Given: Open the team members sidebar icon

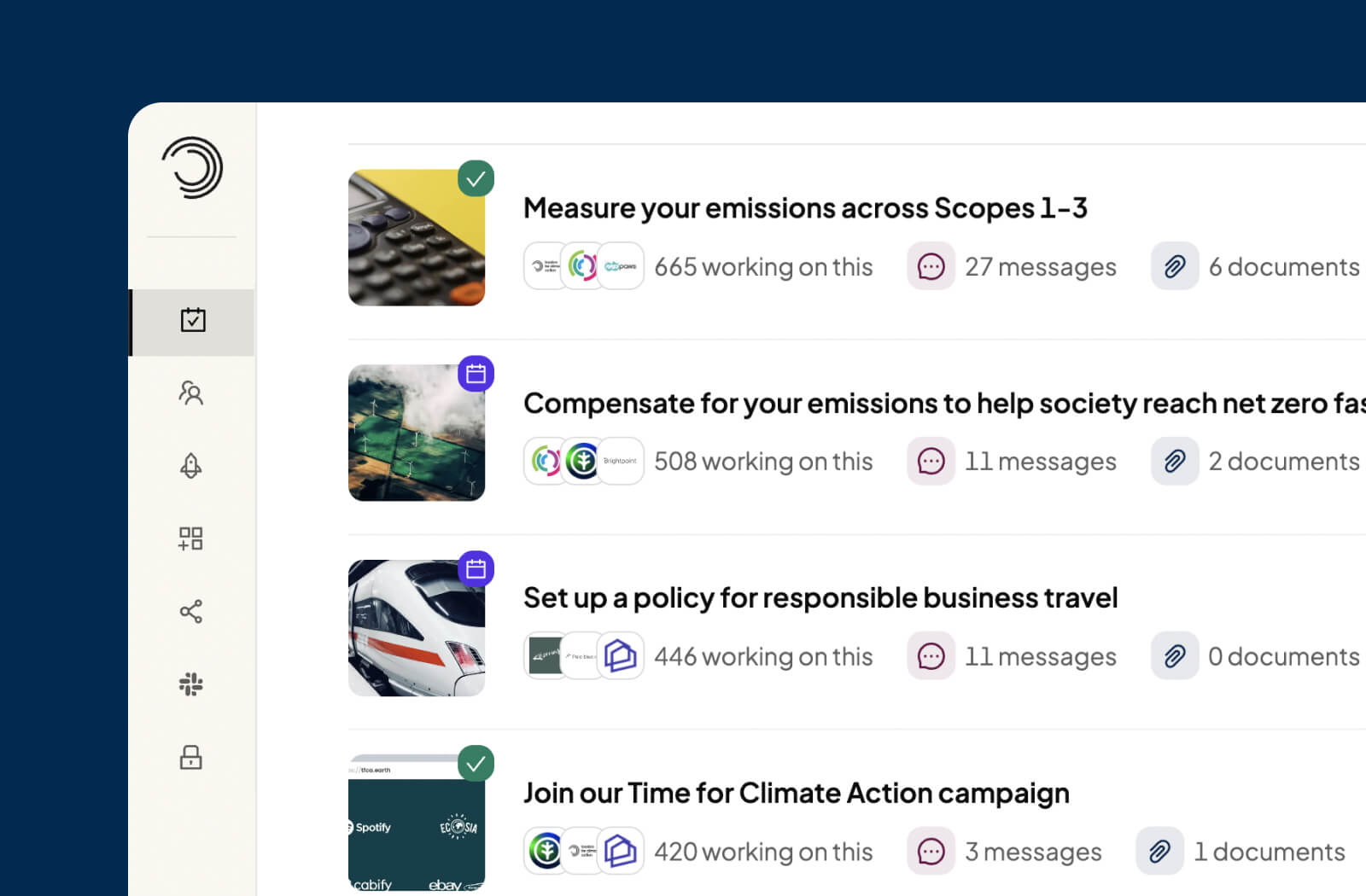Looking at the screenshot, I should [191, 393].
